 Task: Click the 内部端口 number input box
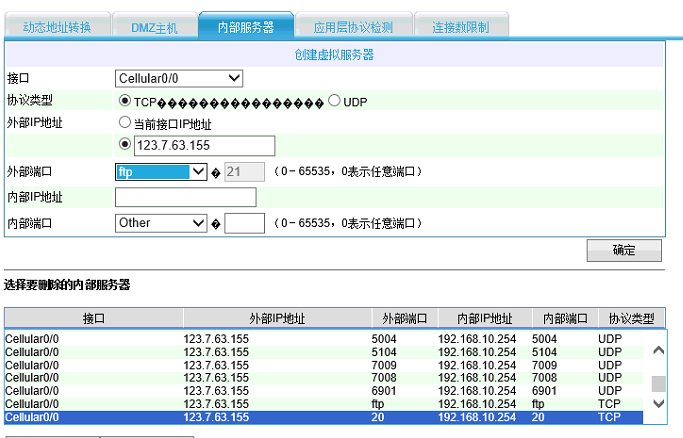click(x=245, y=223)
